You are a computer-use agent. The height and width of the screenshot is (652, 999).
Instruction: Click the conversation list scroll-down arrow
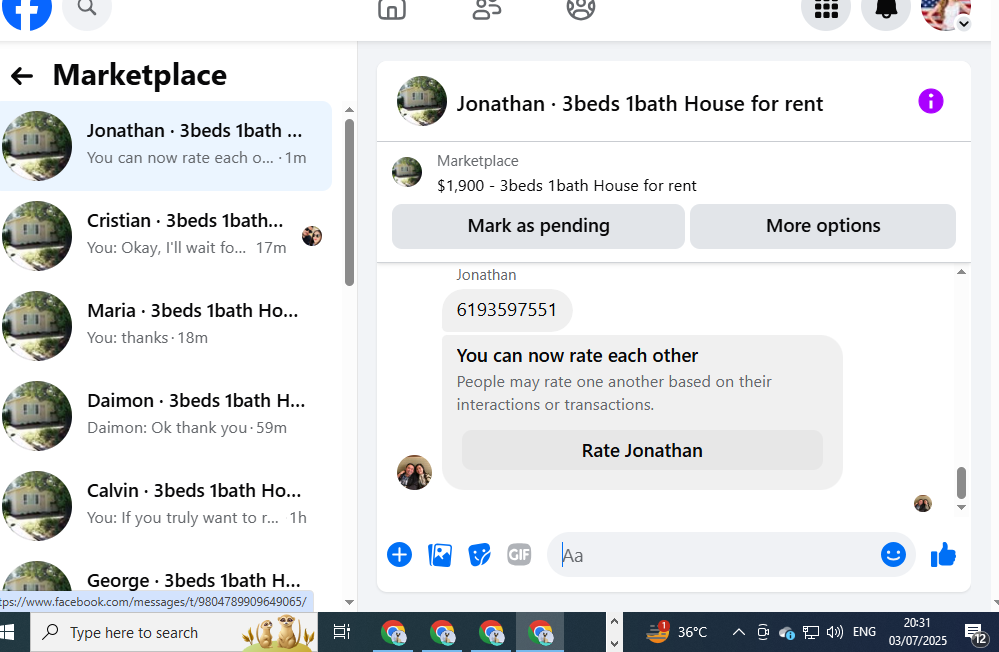pos(349,602)
